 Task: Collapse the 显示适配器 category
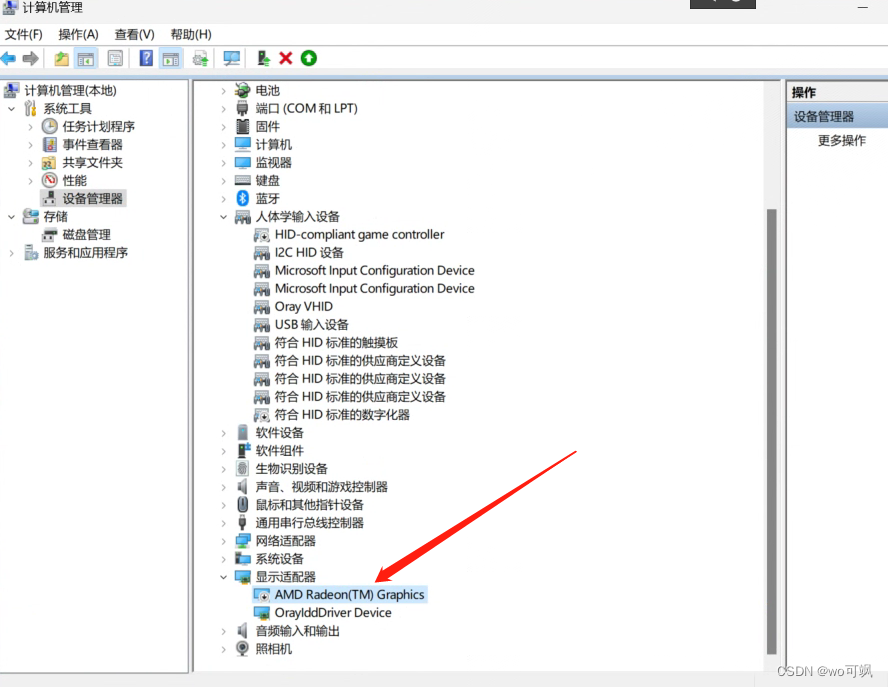tap(224, 577)
